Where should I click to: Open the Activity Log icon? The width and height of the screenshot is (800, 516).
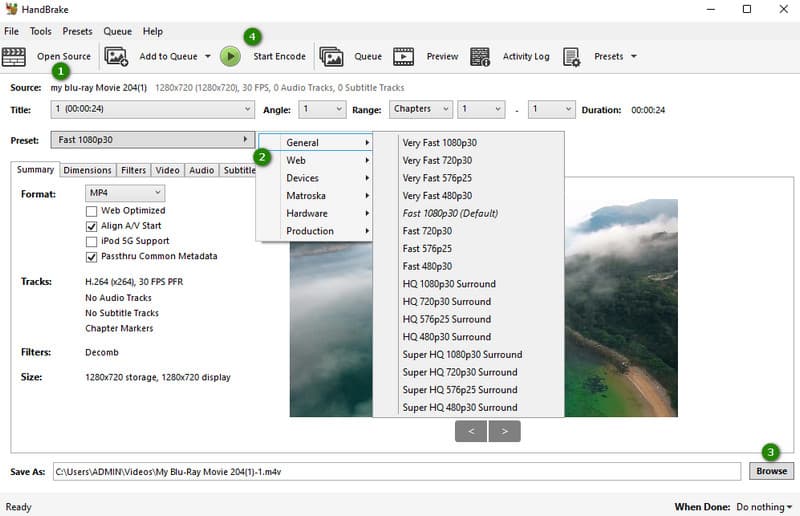(480, 57)
